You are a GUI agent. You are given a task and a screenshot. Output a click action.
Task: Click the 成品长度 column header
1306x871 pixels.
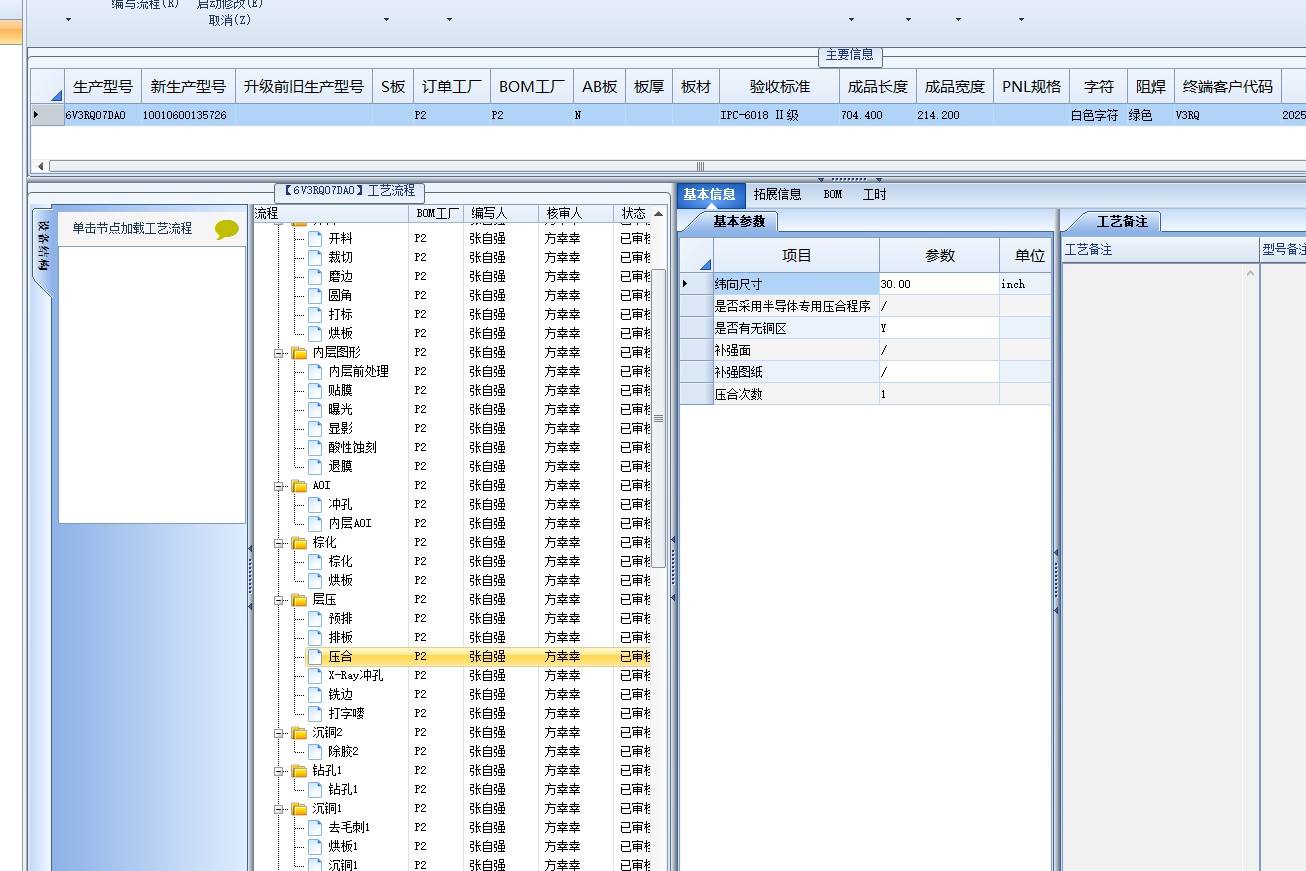(x=878, y=87)
